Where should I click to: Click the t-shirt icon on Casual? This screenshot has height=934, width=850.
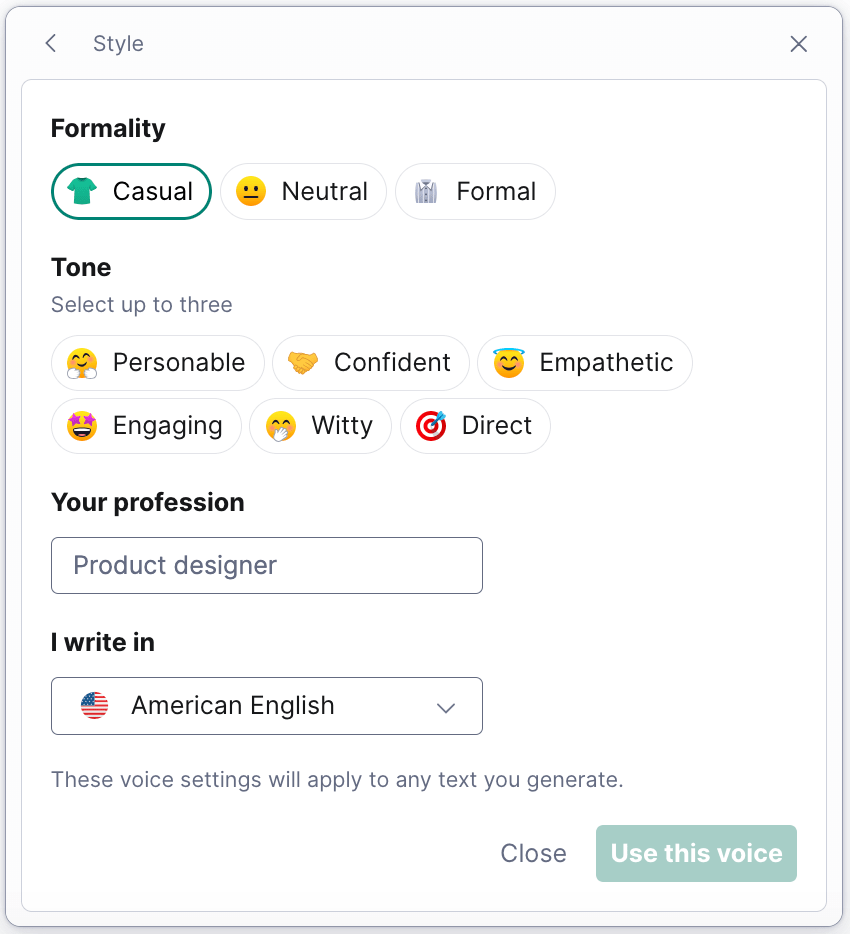point(83,191)
